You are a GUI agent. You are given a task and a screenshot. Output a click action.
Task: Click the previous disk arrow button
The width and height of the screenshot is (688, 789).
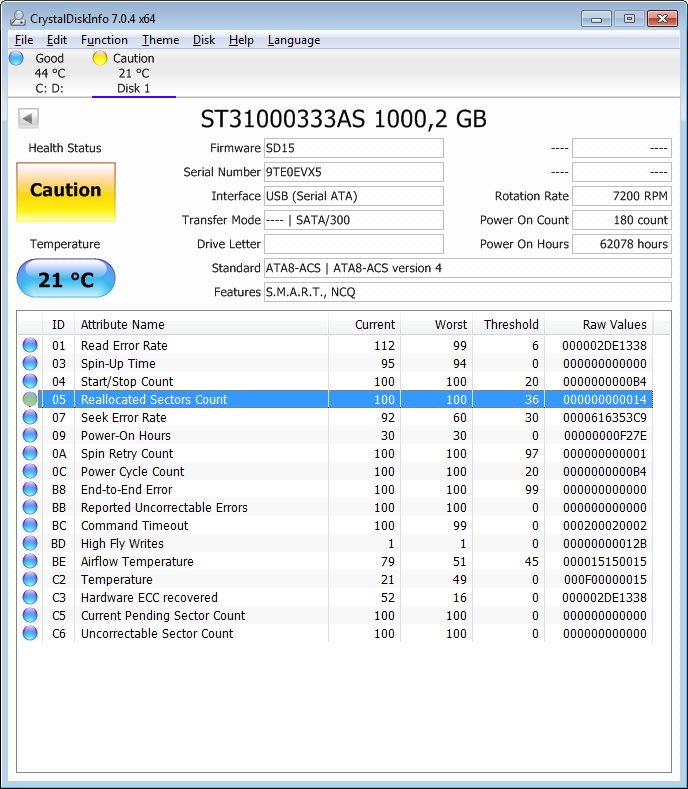pyautogui.click(x=28, y=119)
